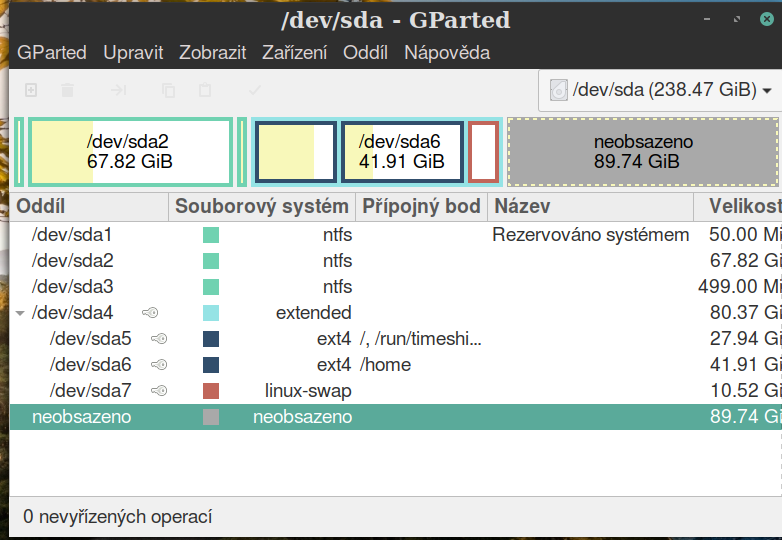
Task: Open the /dev/sda device selector dropdown
Action: 659,91
